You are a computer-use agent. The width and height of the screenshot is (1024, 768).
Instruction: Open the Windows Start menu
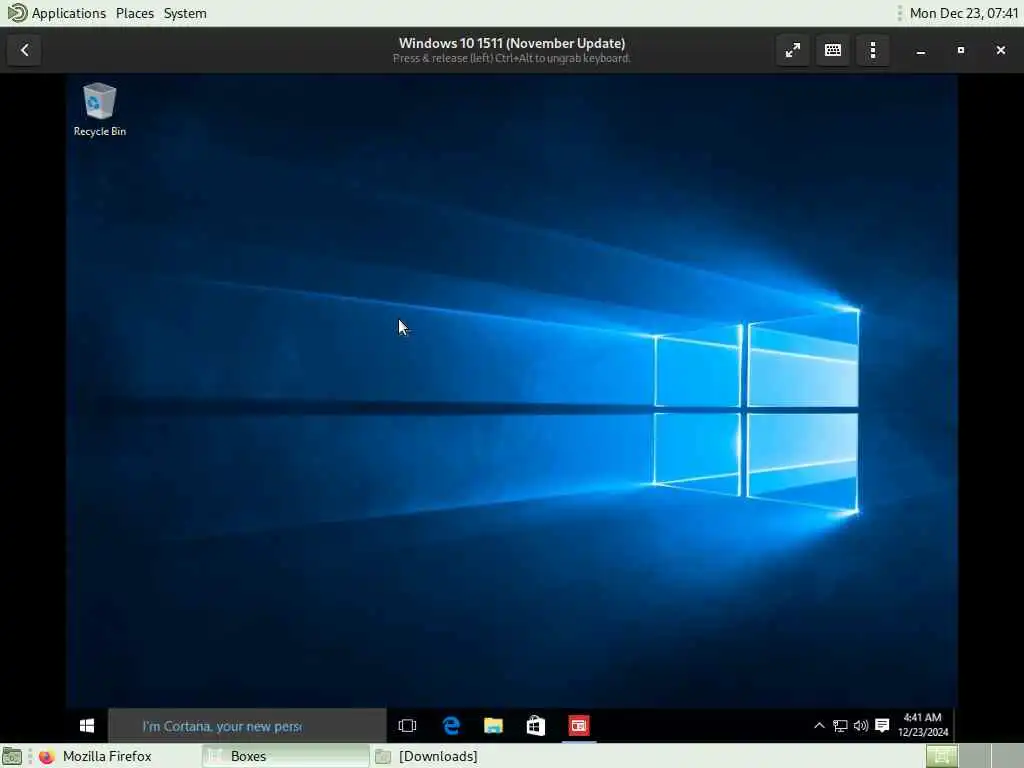(x=87, y=726)
